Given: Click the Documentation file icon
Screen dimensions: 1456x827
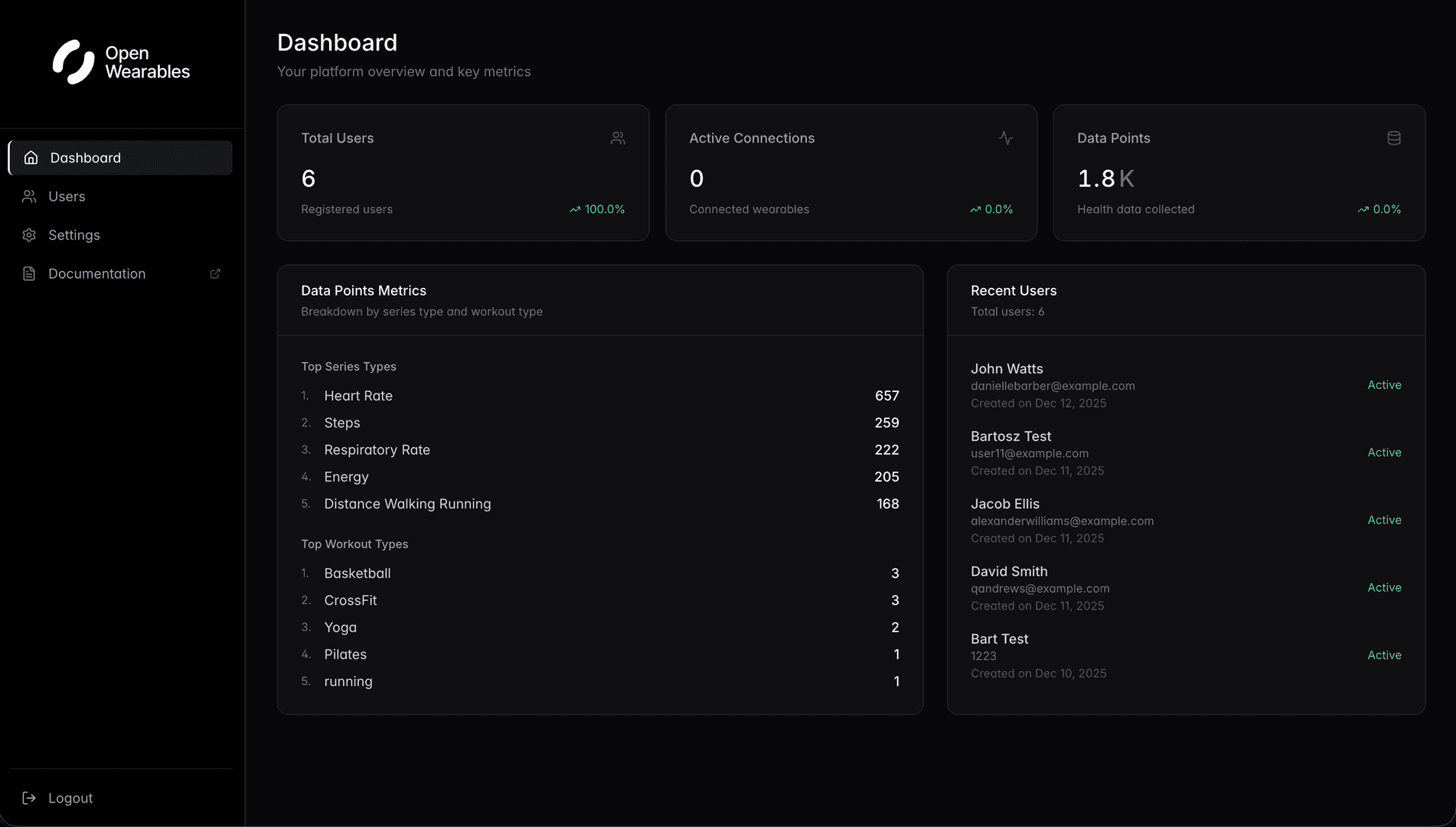Looking at the screenshot, I should [x=29, y=274].
